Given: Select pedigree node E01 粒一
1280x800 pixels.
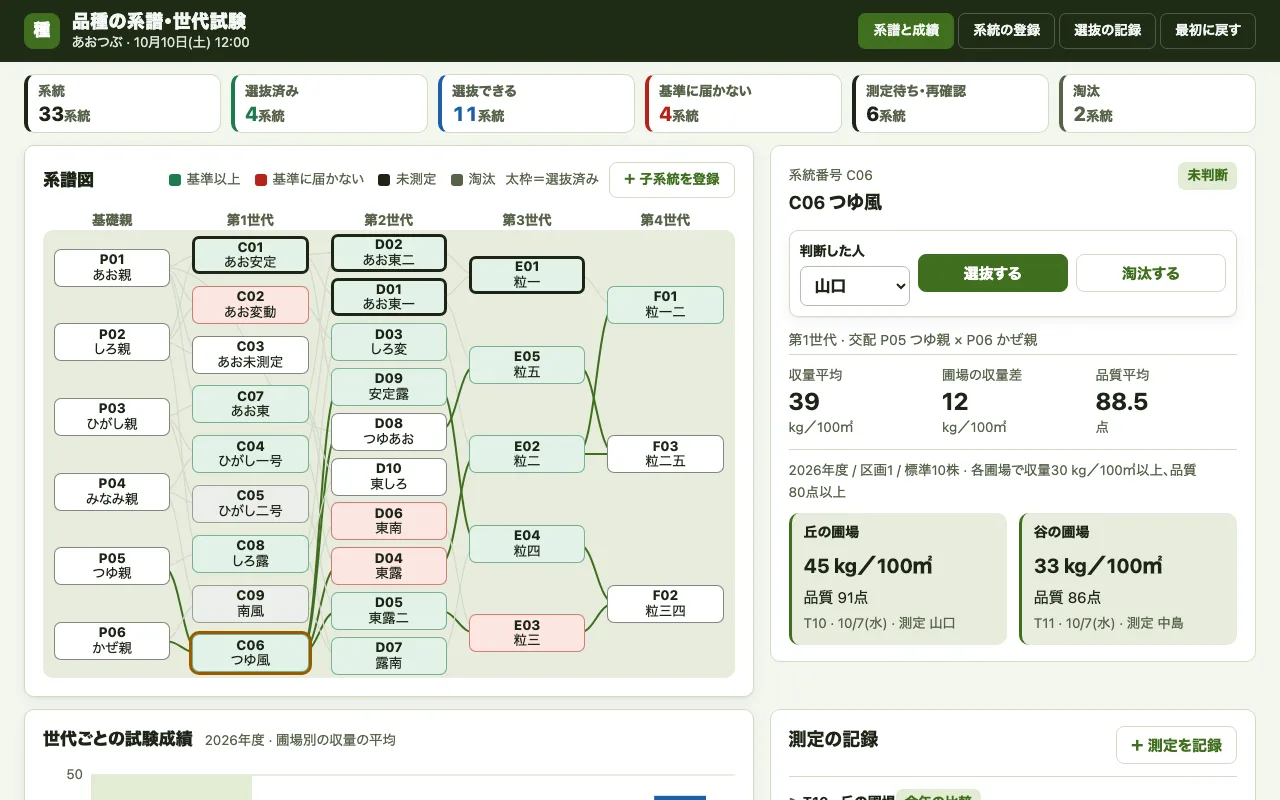Looking at the screenshot, I should (x=527, y=275).
